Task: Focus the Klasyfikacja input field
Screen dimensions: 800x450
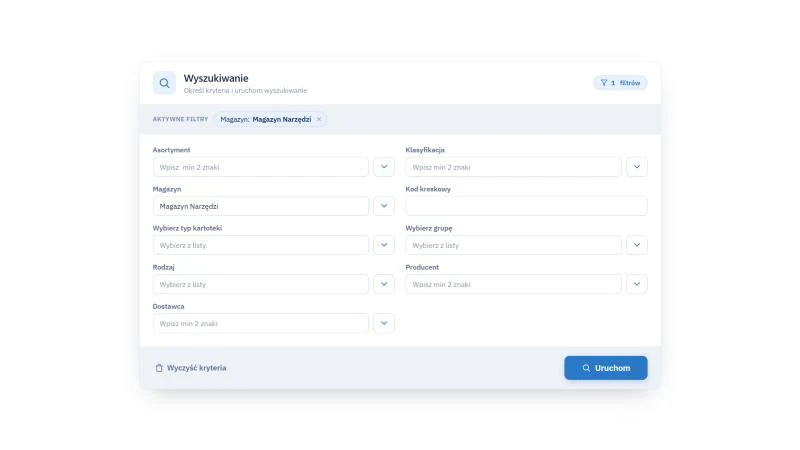Action: (x=513, y=167)
